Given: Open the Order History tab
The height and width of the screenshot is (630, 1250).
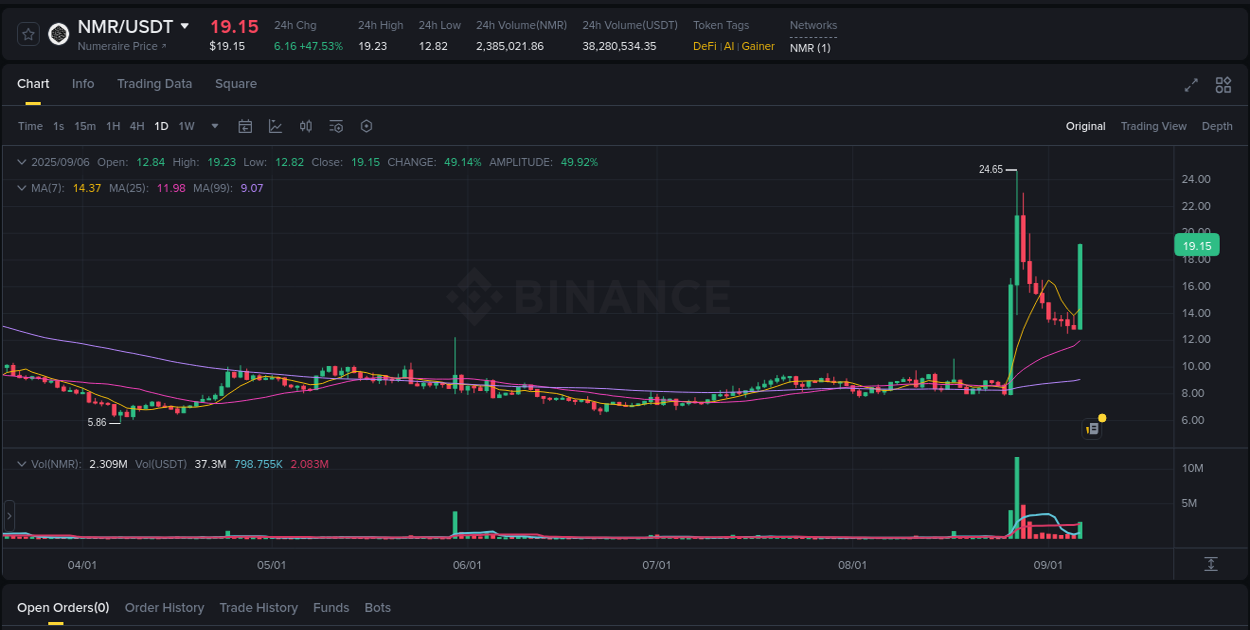Looking at the screenshot, I should click(164, 607).
